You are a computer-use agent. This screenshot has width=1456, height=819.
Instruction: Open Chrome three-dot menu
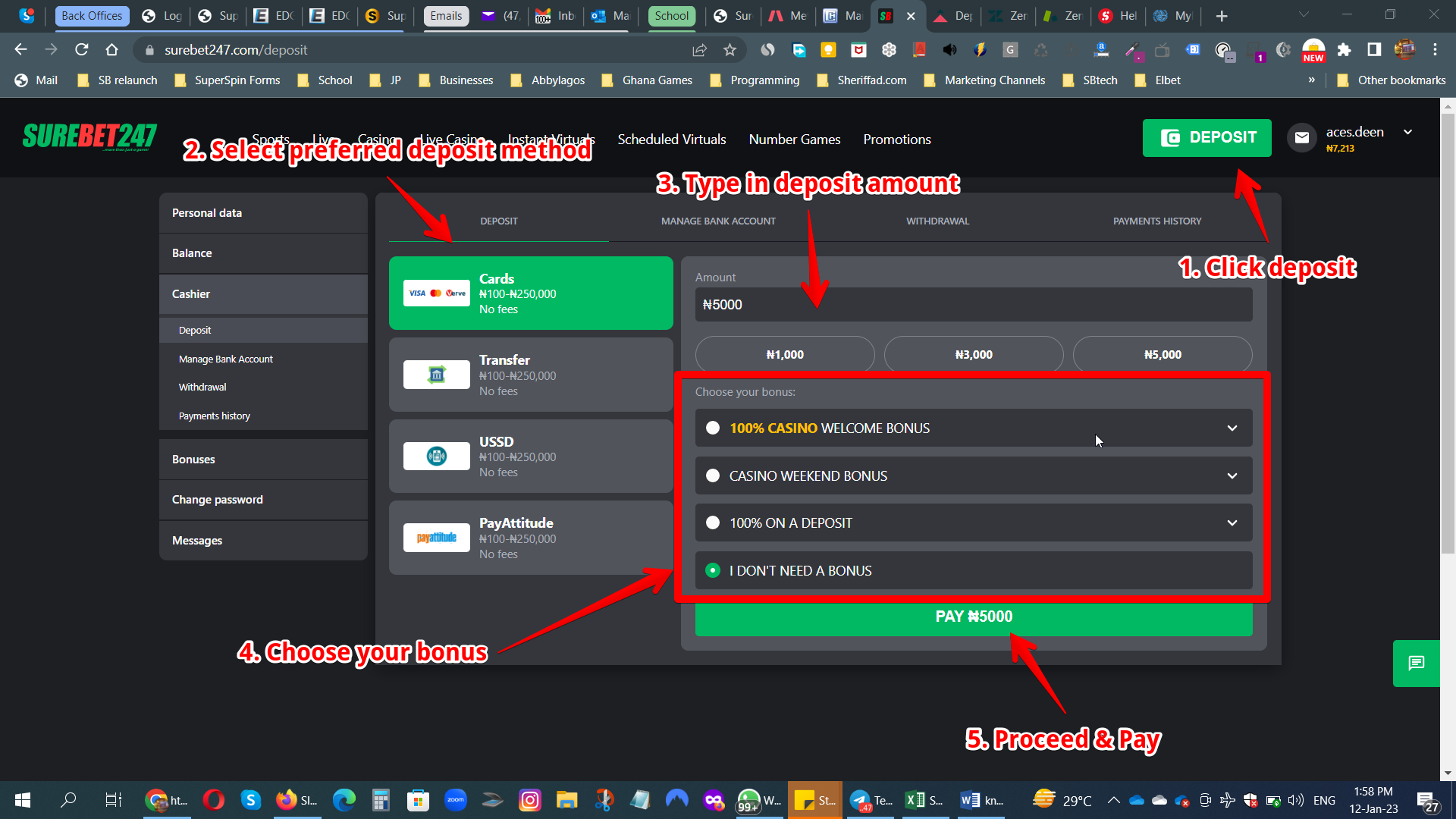click(1435, 49)
